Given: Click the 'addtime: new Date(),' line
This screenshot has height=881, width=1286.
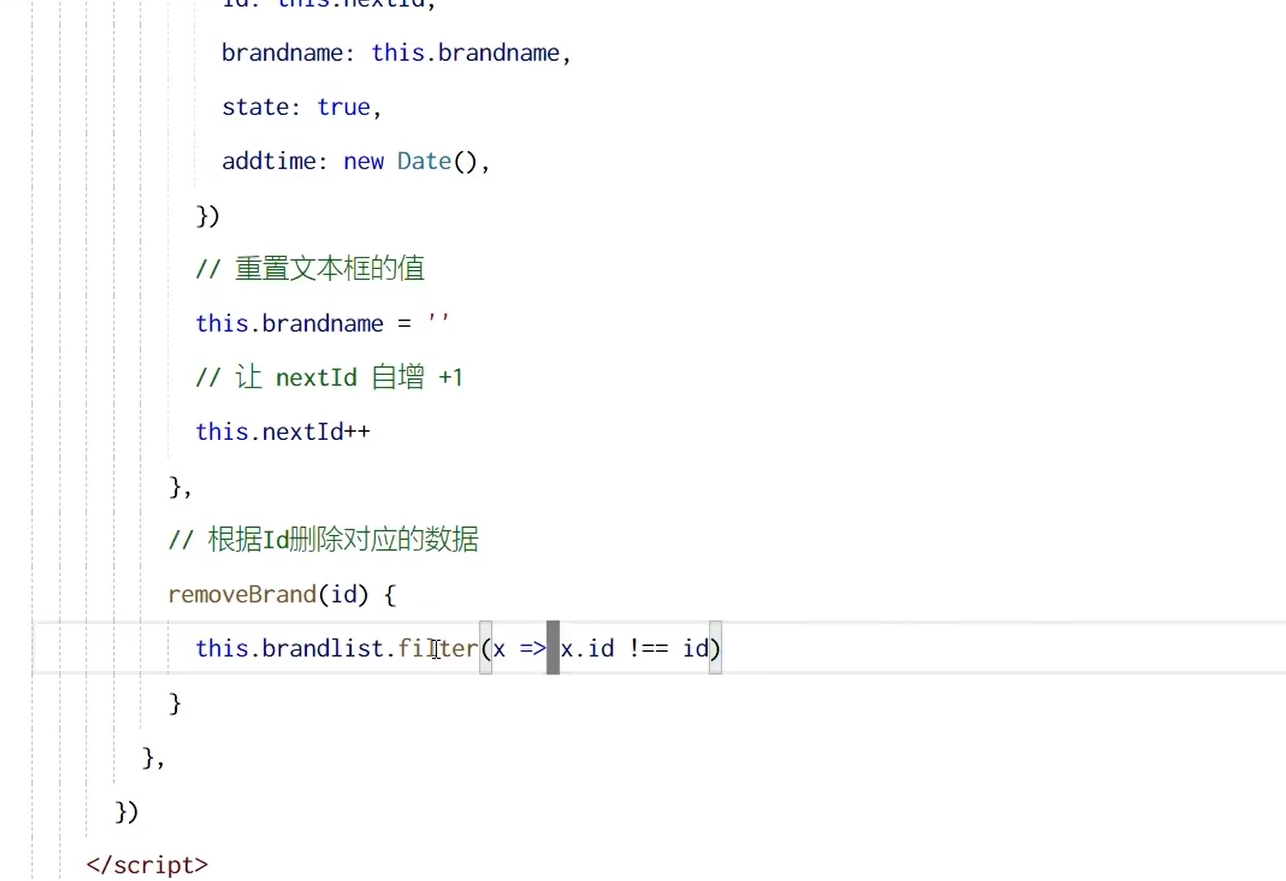Looking at the screenshot, I should pyautogui.click(x=356, y=161).
